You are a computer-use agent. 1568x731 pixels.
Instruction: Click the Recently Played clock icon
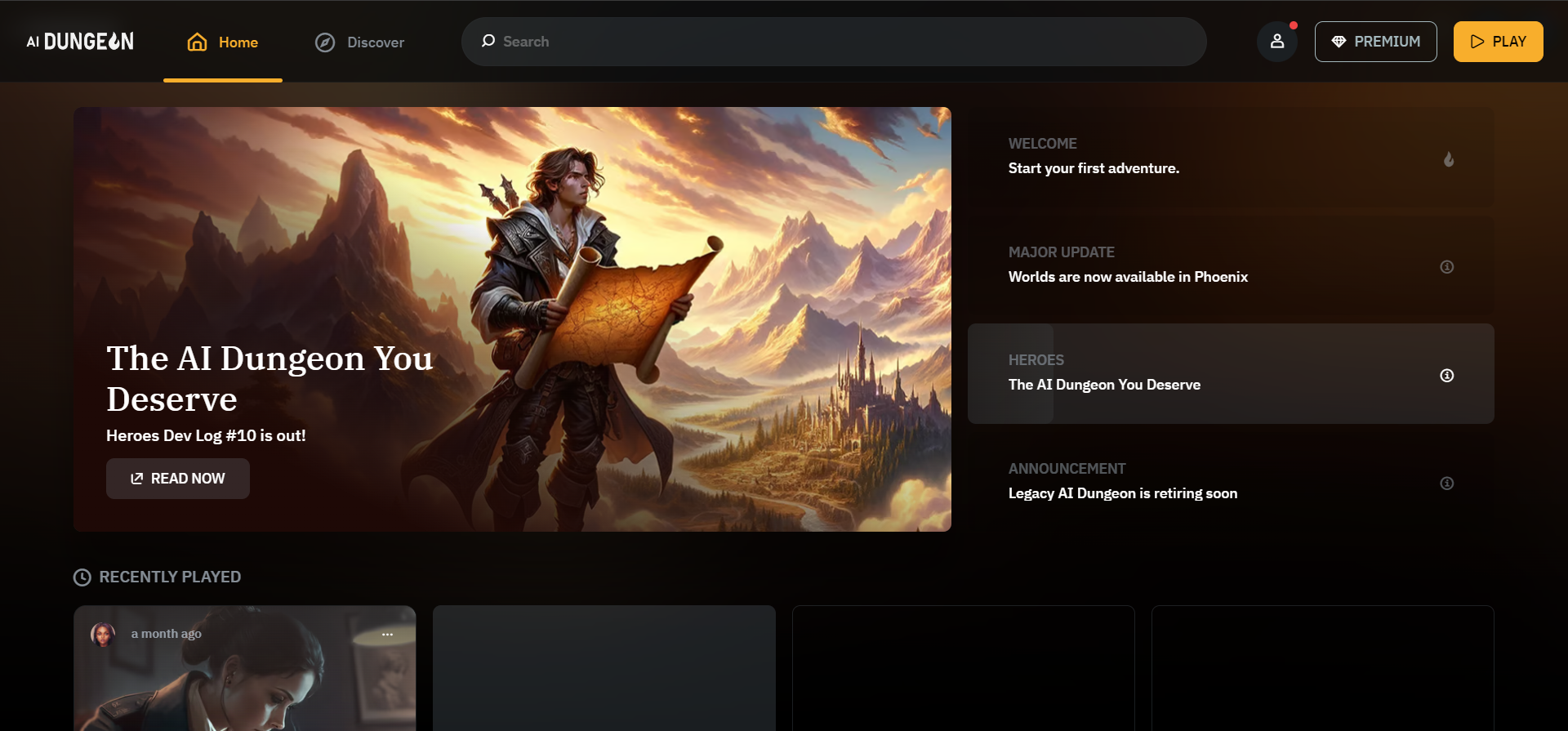tap(82, 577)
